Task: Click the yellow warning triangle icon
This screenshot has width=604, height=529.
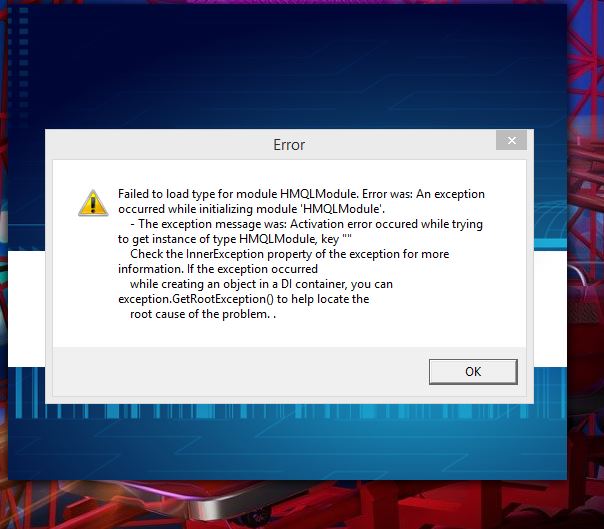Action: coord(93,203)
